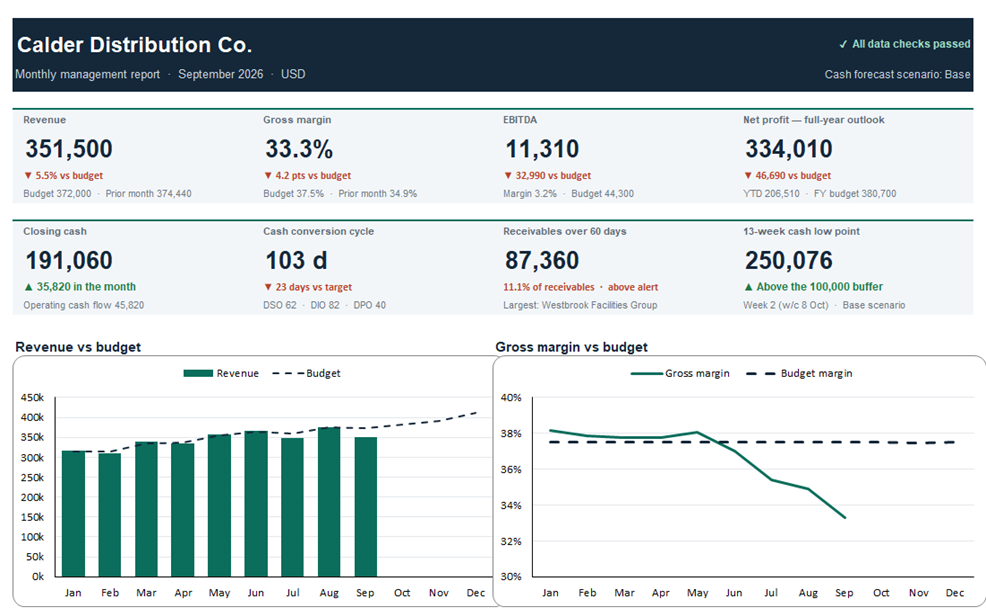Click the 40% label on Gross margin axis
This screenshot has width=986, height=608.
[x=511, y=397]
